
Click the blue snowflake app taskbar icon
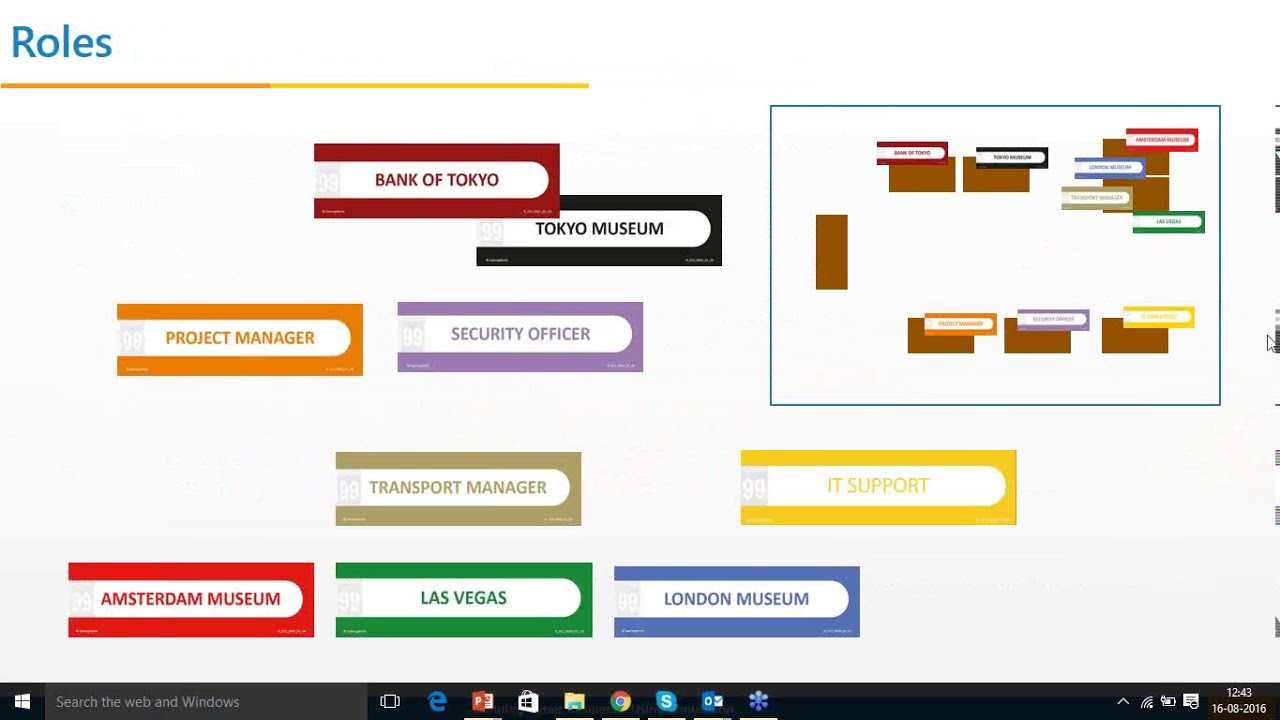(x=758, y=702)
